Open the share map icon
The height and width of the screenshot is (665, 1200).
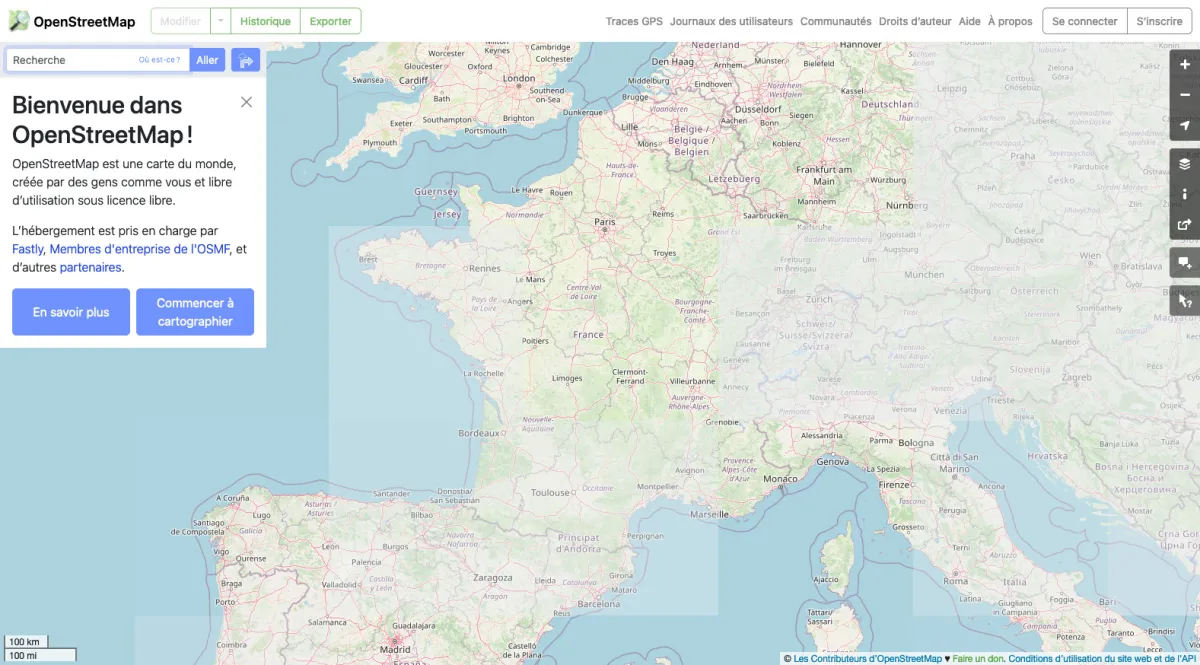click(1185, 224)
